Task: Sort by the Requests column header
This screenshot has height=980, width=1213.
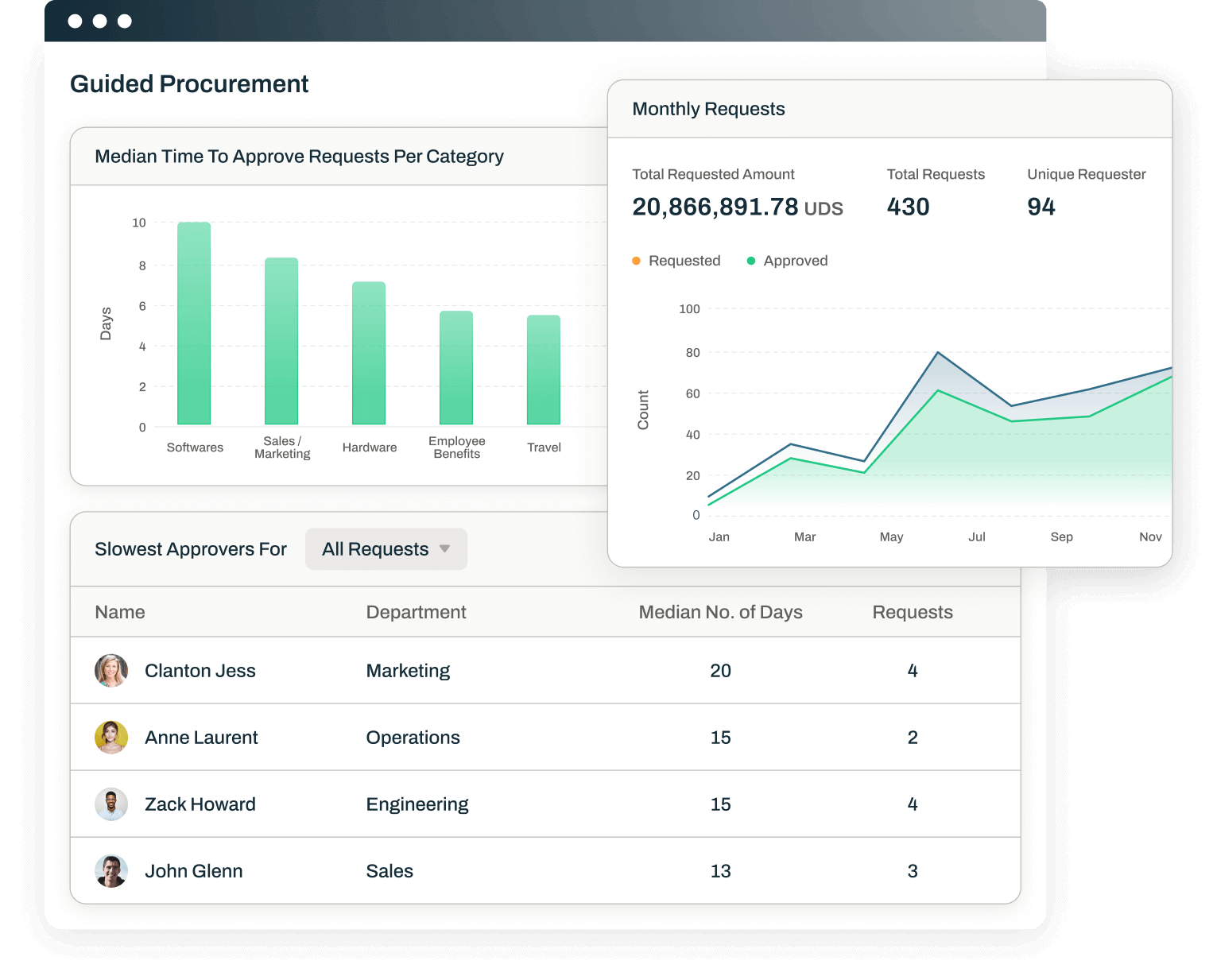Action: pyautogui.click(x=913, y=612)
